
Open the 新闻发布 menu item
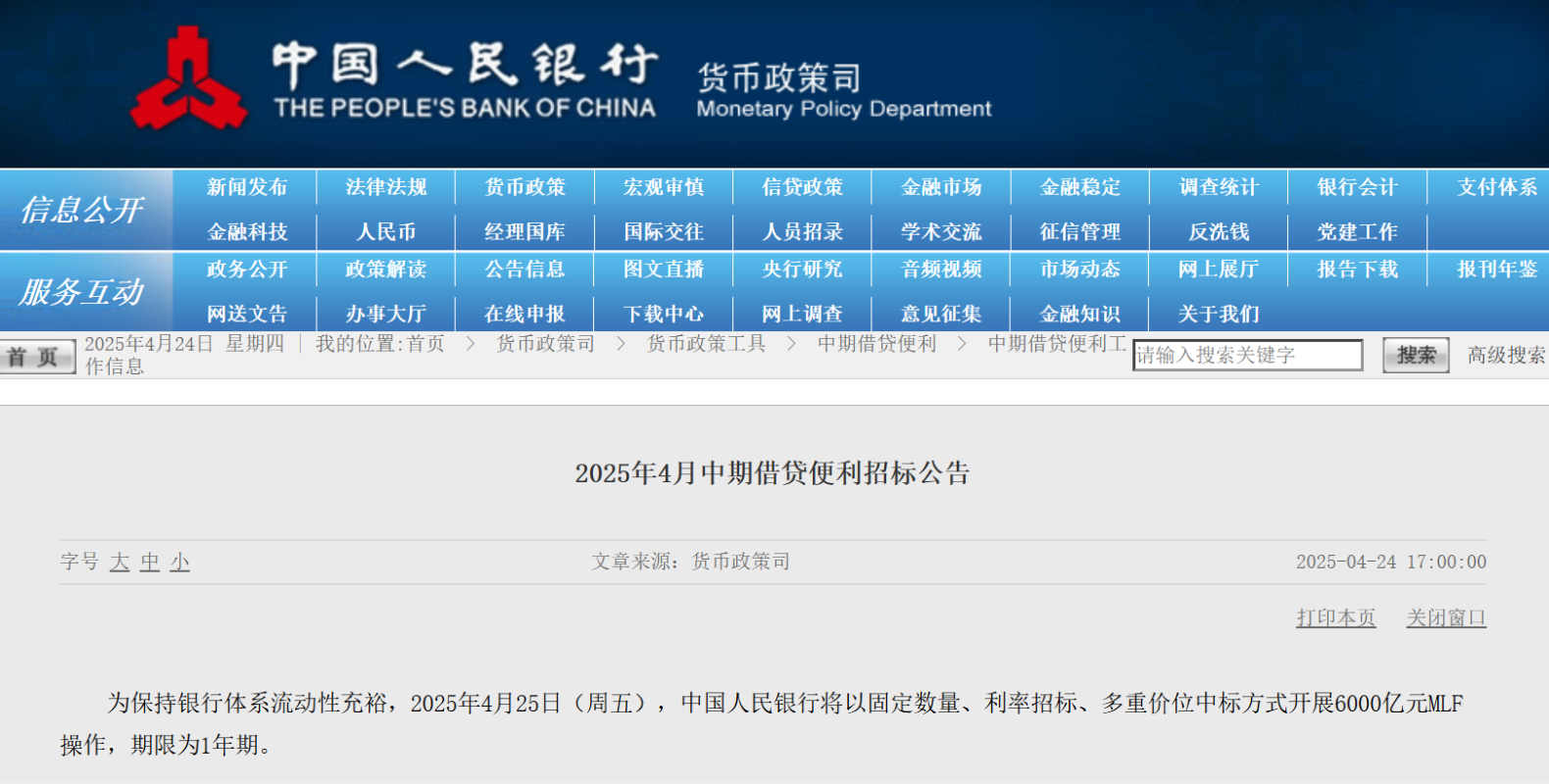tap(247, 187)
